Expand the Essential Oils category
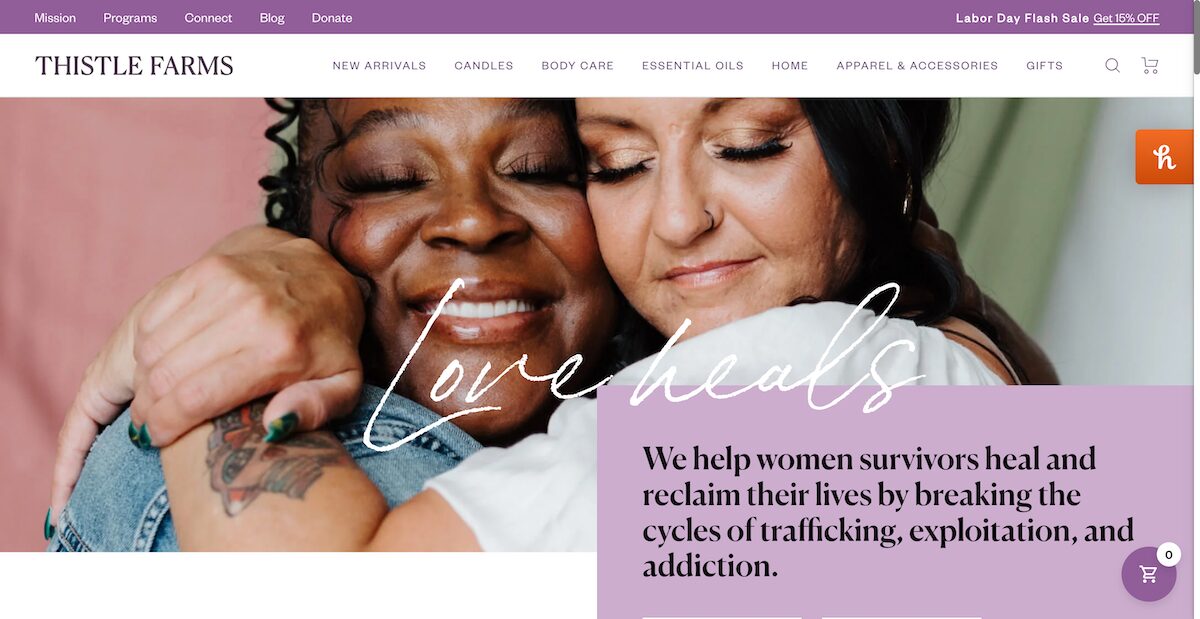The width and height of the screenshot is (1200, 619). click(x=693, y=66)
